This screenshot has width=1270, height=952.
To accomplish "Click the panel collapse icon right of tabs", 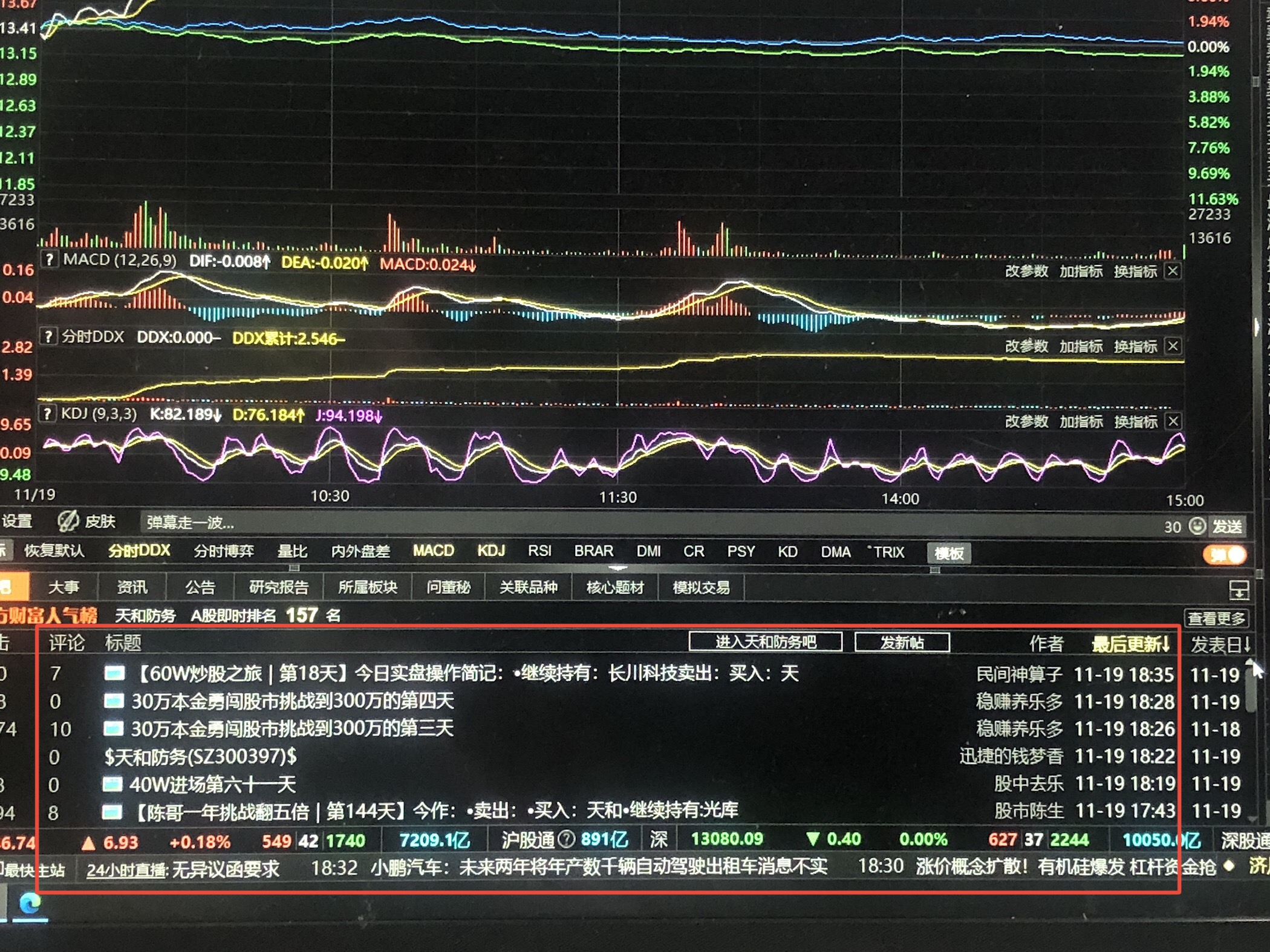I will coord(1239,589).
